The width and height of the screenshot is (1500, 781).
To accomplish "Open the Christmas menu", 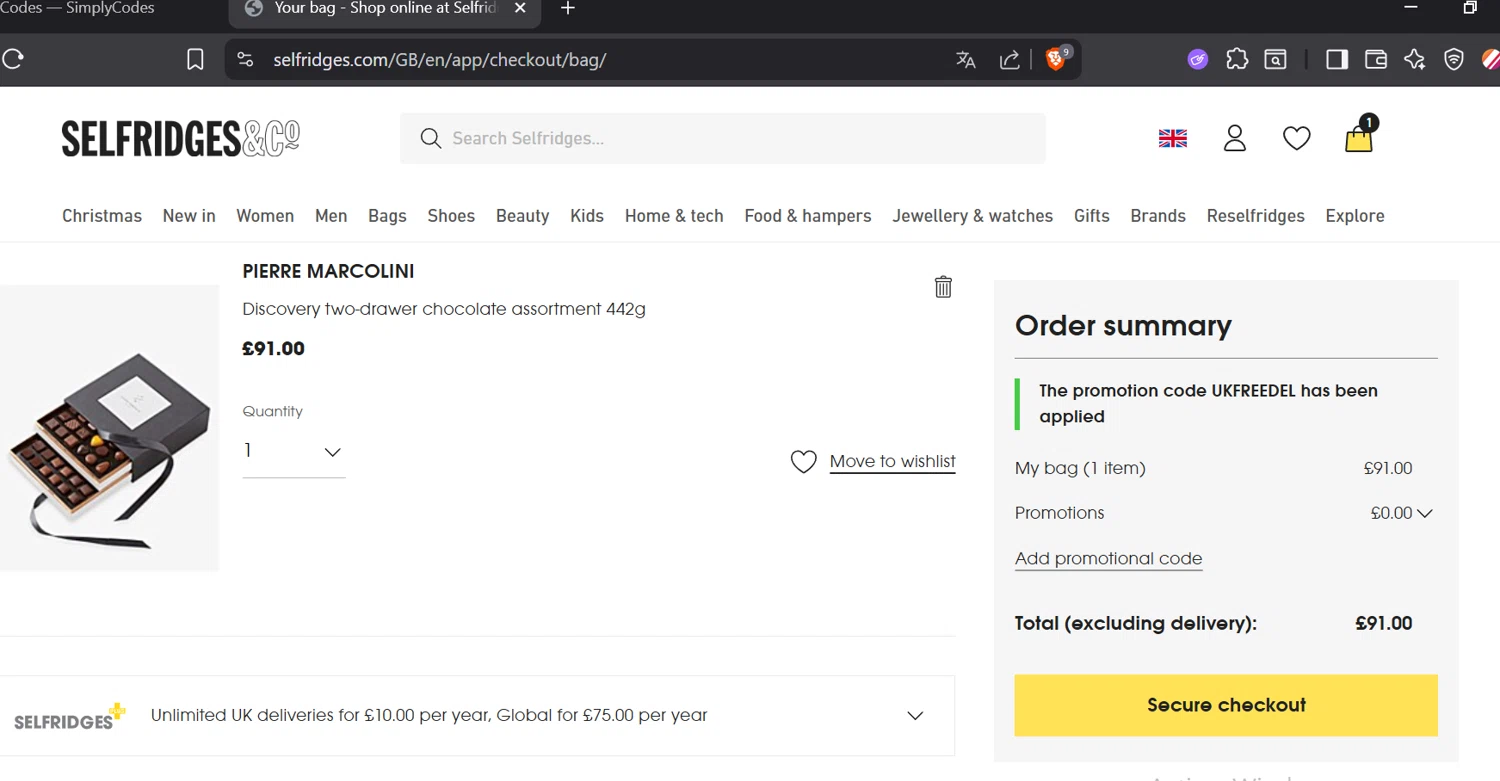I will click(102, 216).
